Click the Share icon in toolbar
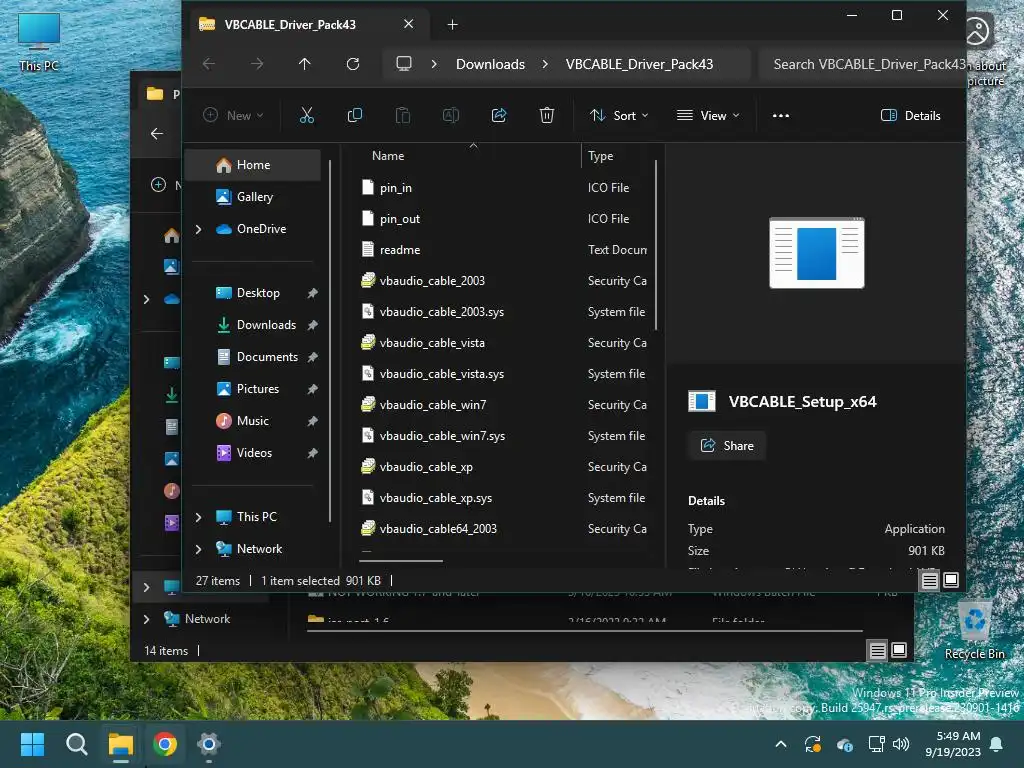Screen dimensions: 1024x768 [x=499, y=116]
